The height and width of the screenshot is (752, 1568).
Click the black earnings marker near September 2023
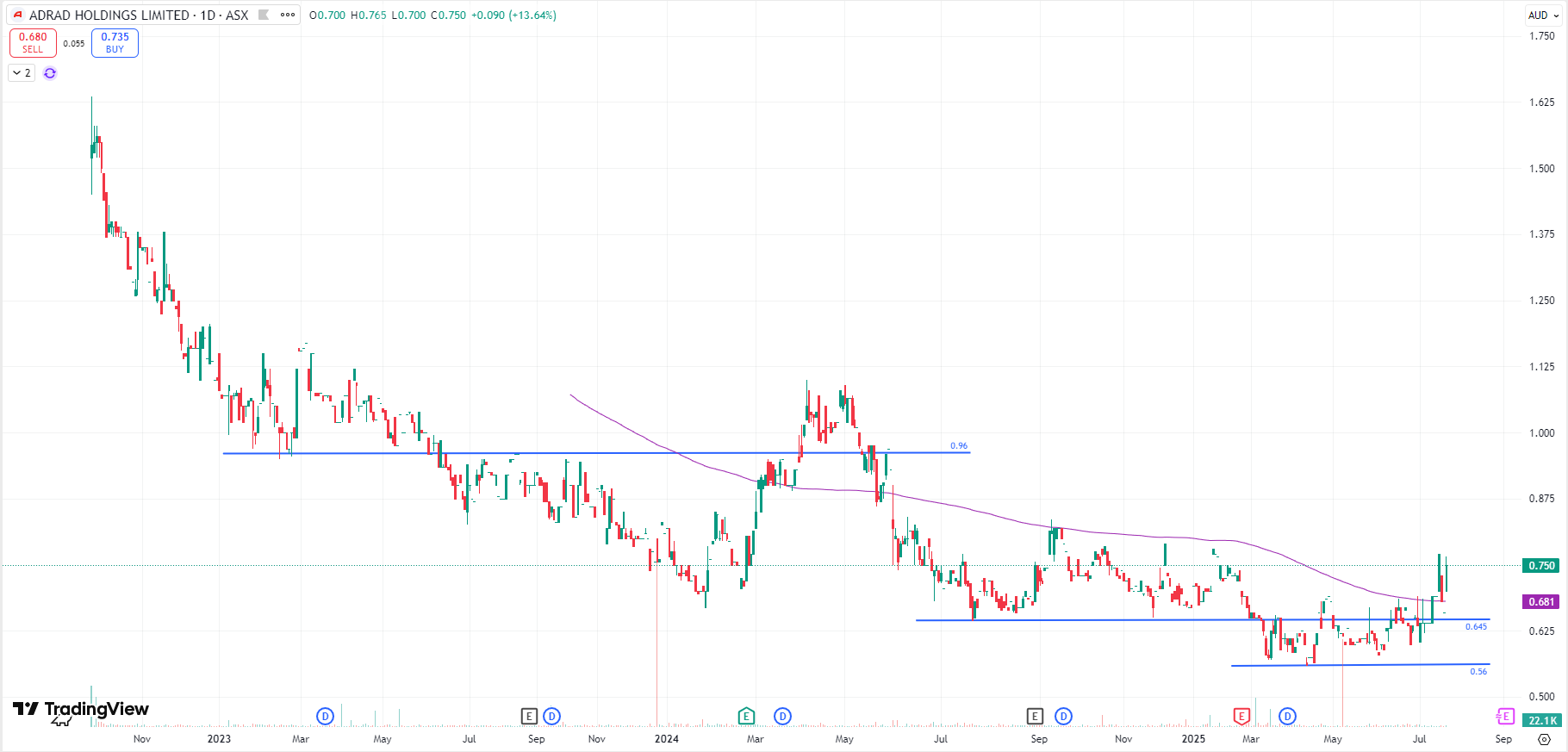click(x=529, y=716)
